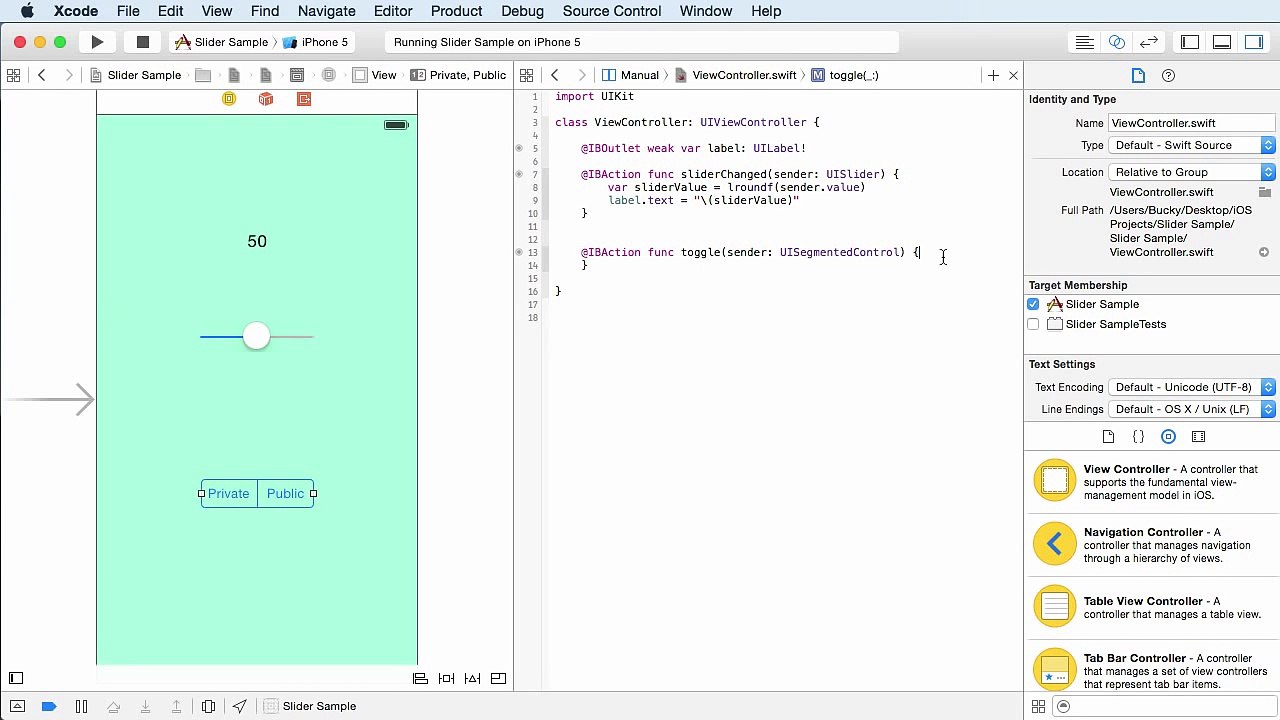
Task: Open the Object library
Action: tap(1168, 437)
